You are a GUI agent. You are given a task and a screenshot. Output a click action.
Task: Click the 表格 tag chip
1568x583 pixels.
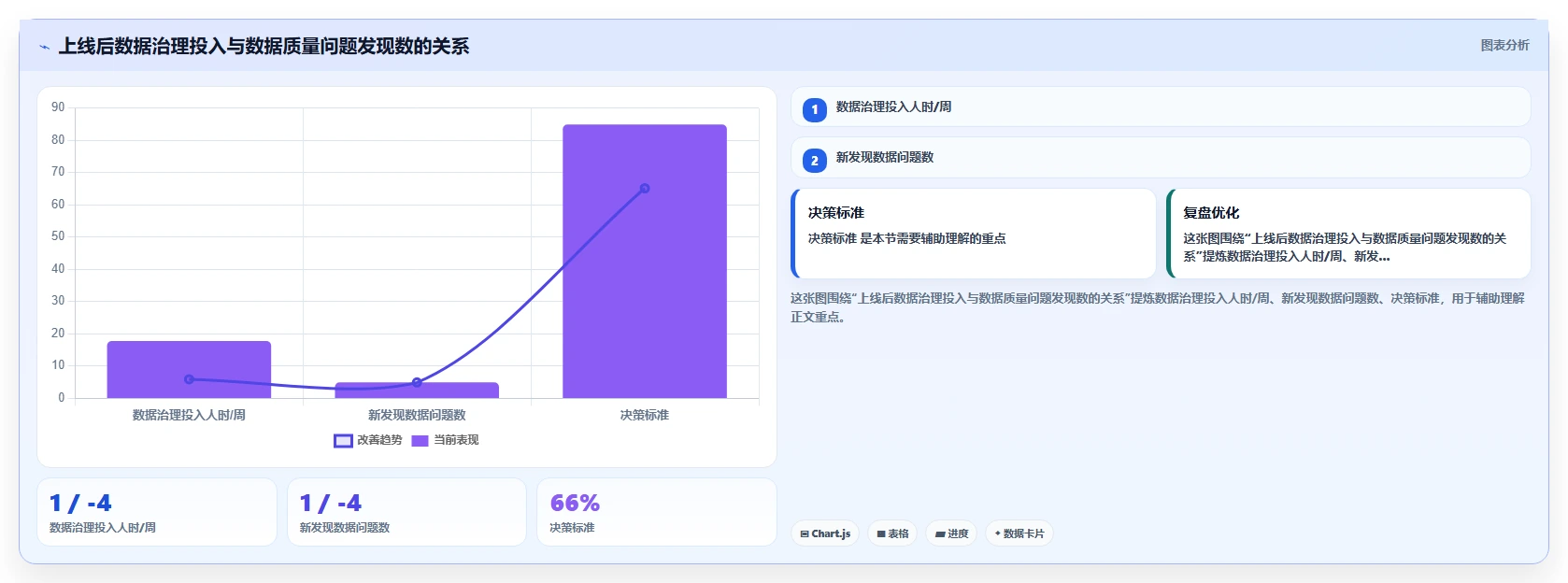(892, 533)
